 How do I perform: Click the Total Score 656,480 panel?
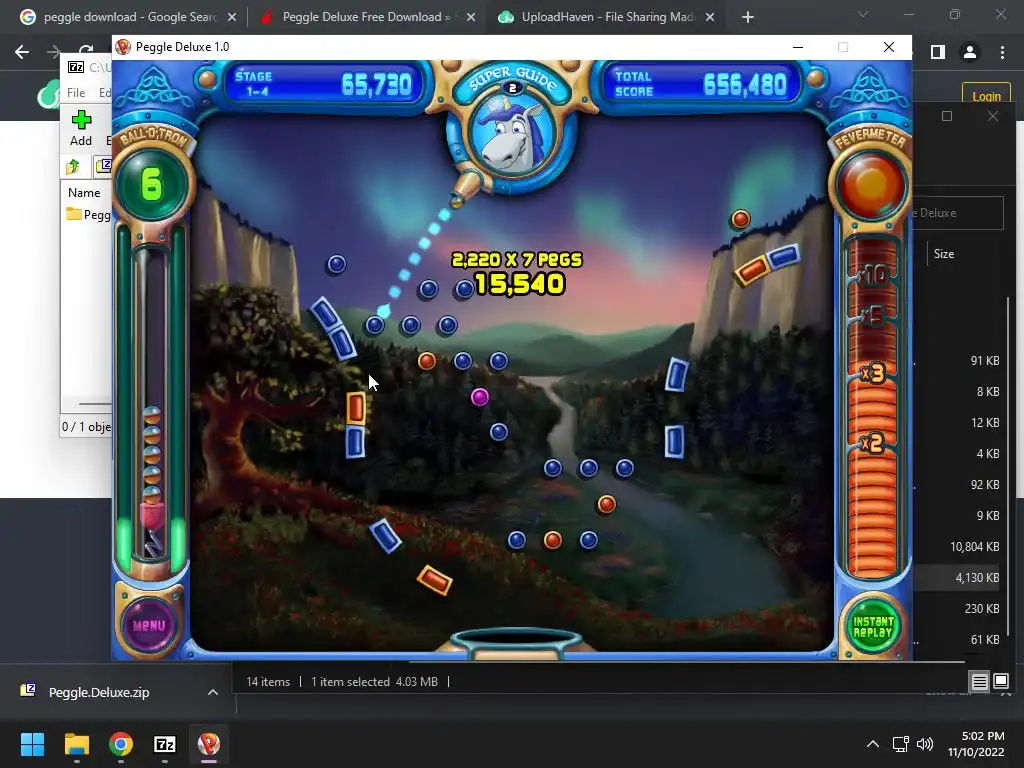(700, 84)
